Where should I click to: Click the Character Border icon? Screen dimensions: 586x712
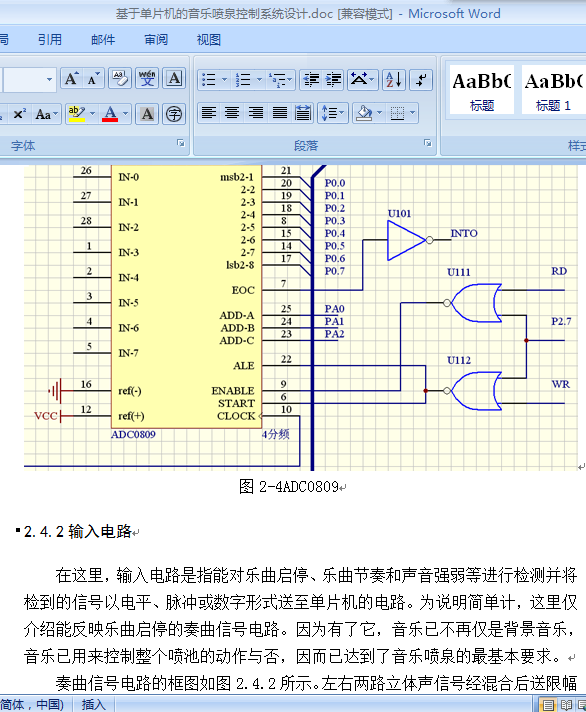[174, 79]
